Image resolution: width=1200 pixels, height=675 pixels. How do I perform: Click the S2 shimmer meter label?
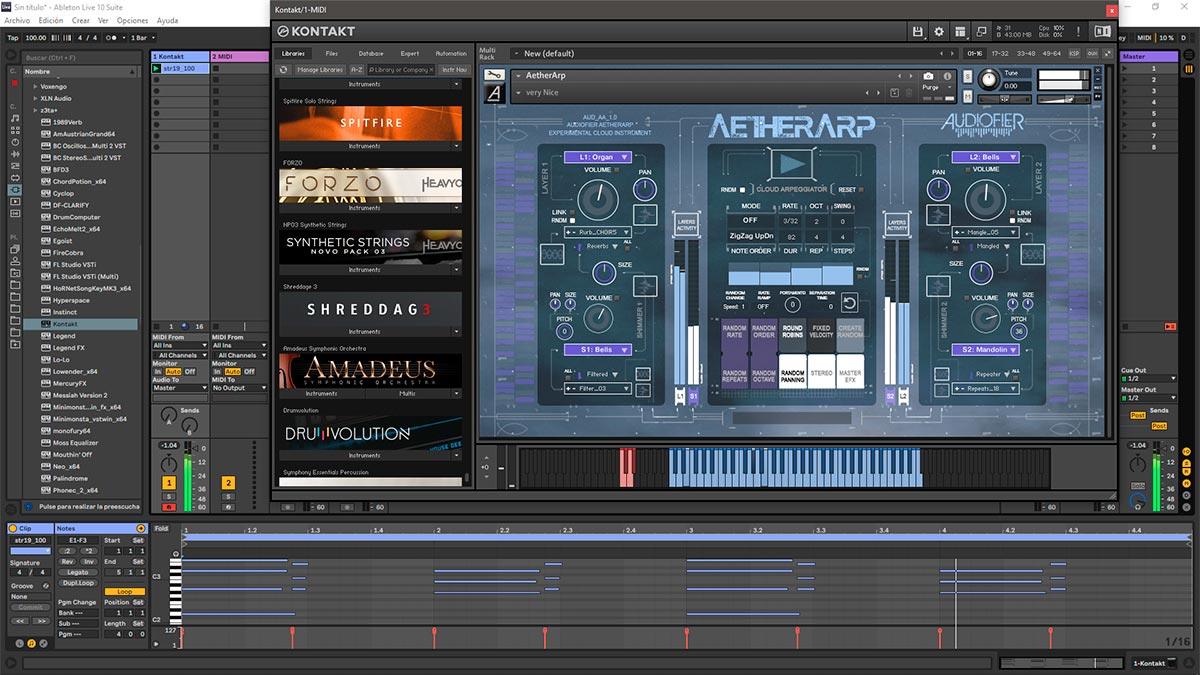890,397
